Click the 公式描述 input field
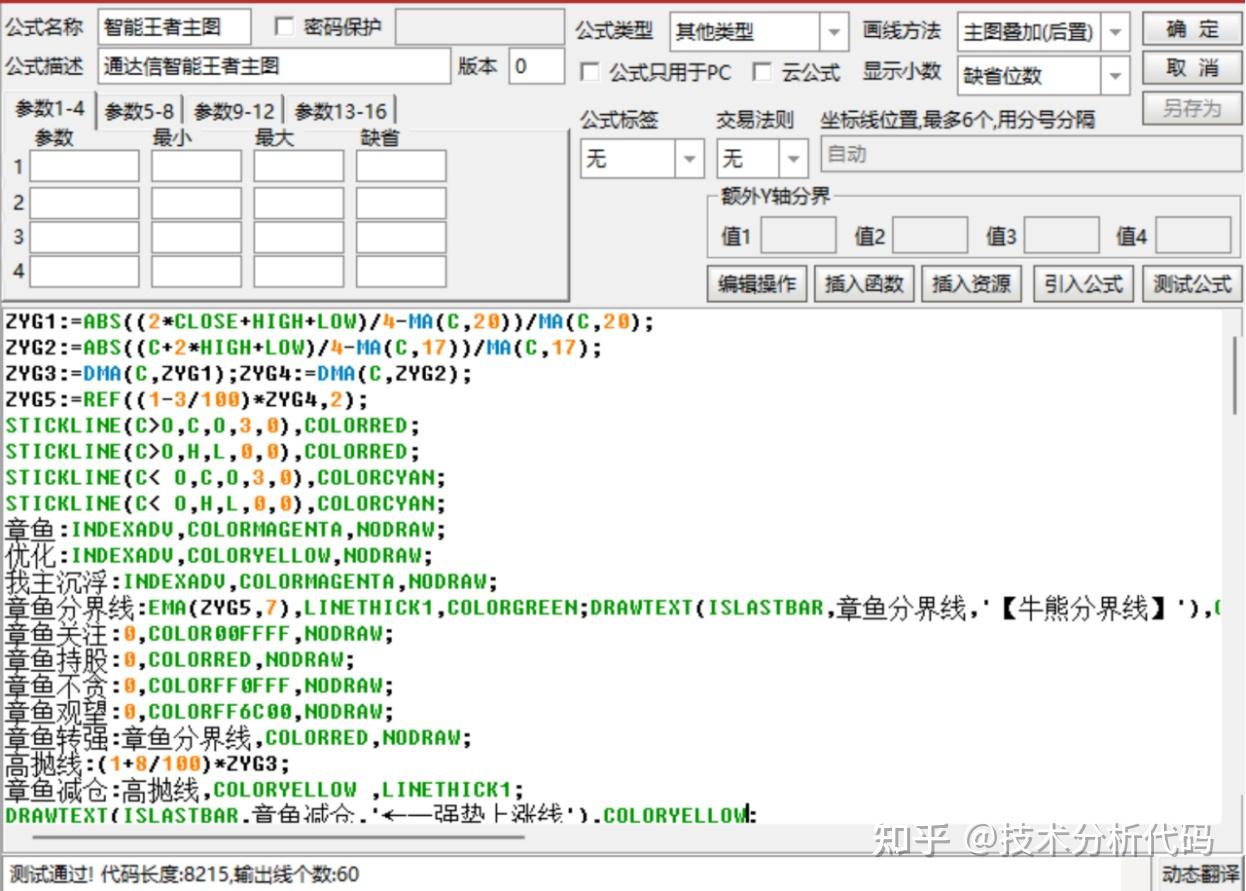1246x891 pixels. [x=274, y=66]
